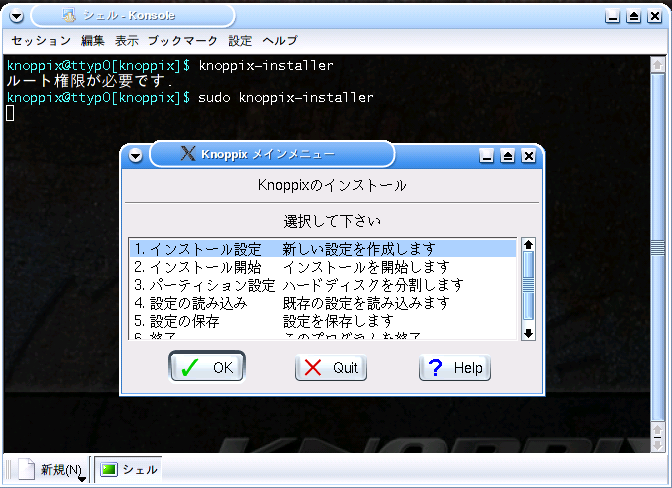Screen dimensions: 672x488
Task: Minimize the Knoppix メインメニュー dialog
Action: point(486,156)
